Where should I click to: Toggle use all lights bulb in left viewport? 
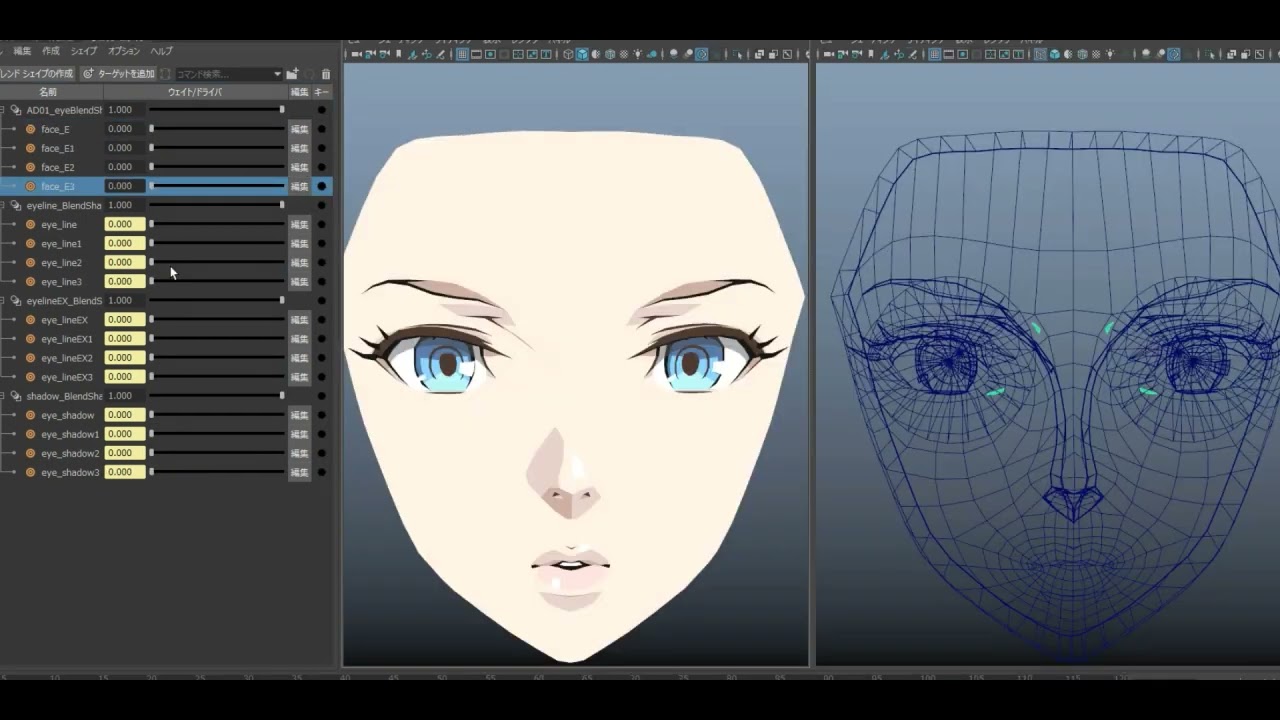click(x=637, y=54)
